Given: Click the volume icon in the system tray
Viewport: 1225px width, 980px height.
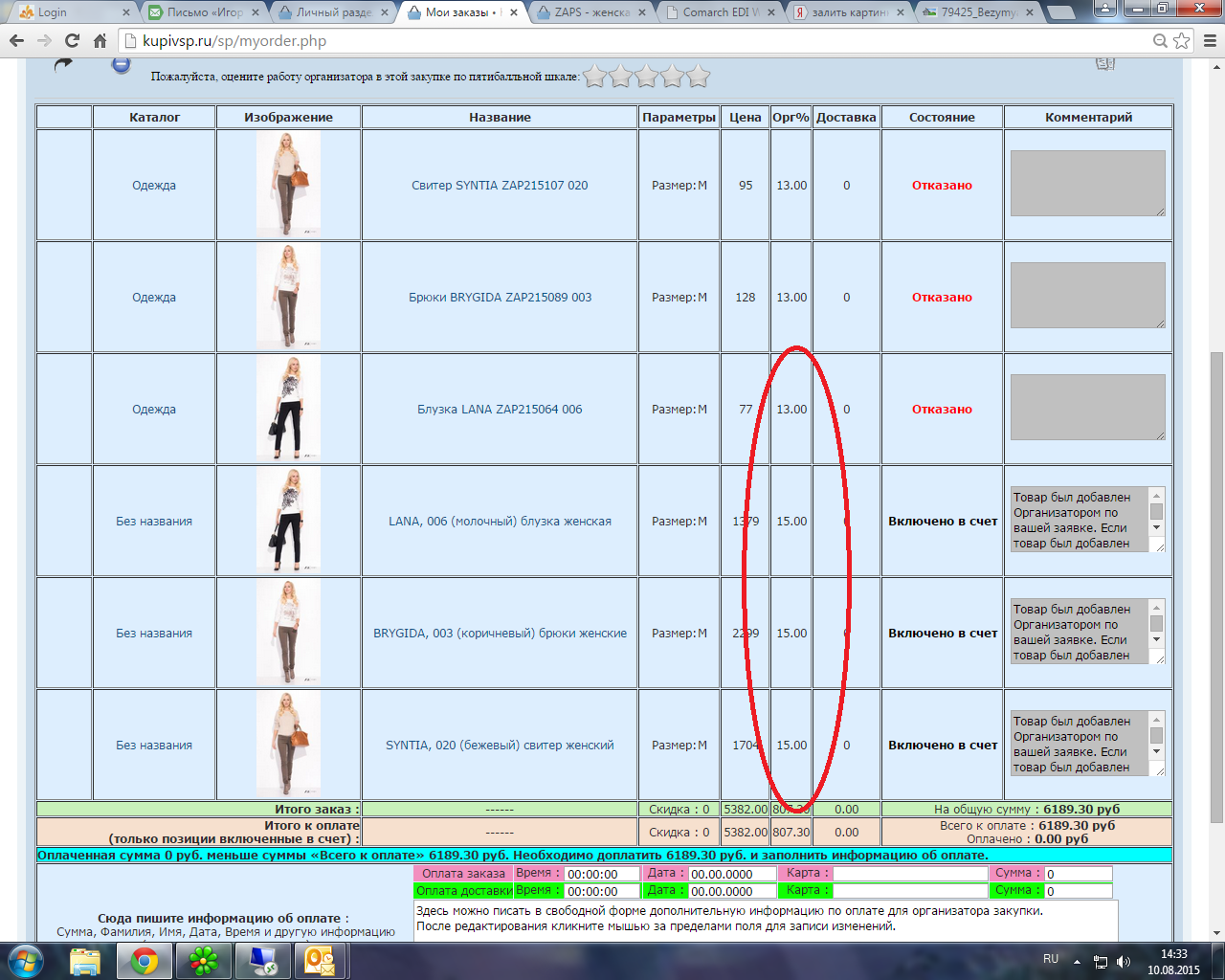Looking at the screenshot, I should (1124, 961).
